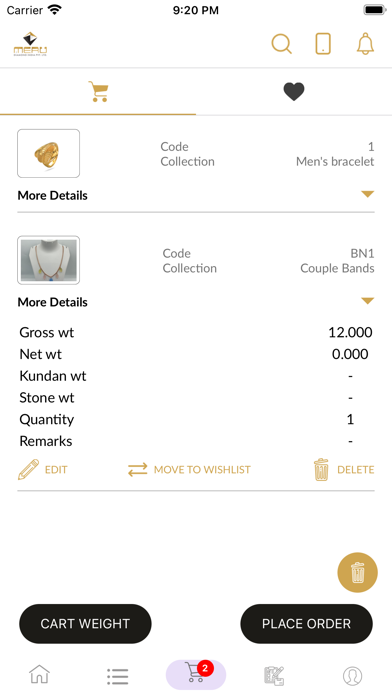392x696 pixels.
Task: Edit the Couple Bands cart item
Action: [43, 470]
